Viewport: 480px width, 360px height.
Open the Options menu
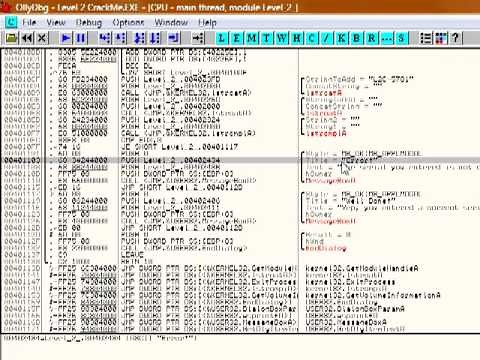coord(128,22)
